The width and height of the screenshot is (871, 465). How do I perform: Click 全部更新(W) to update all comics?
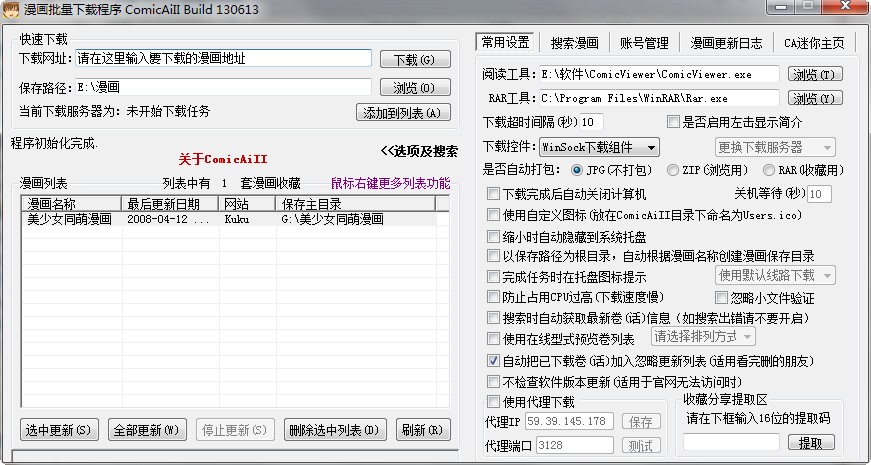(147, 430)
